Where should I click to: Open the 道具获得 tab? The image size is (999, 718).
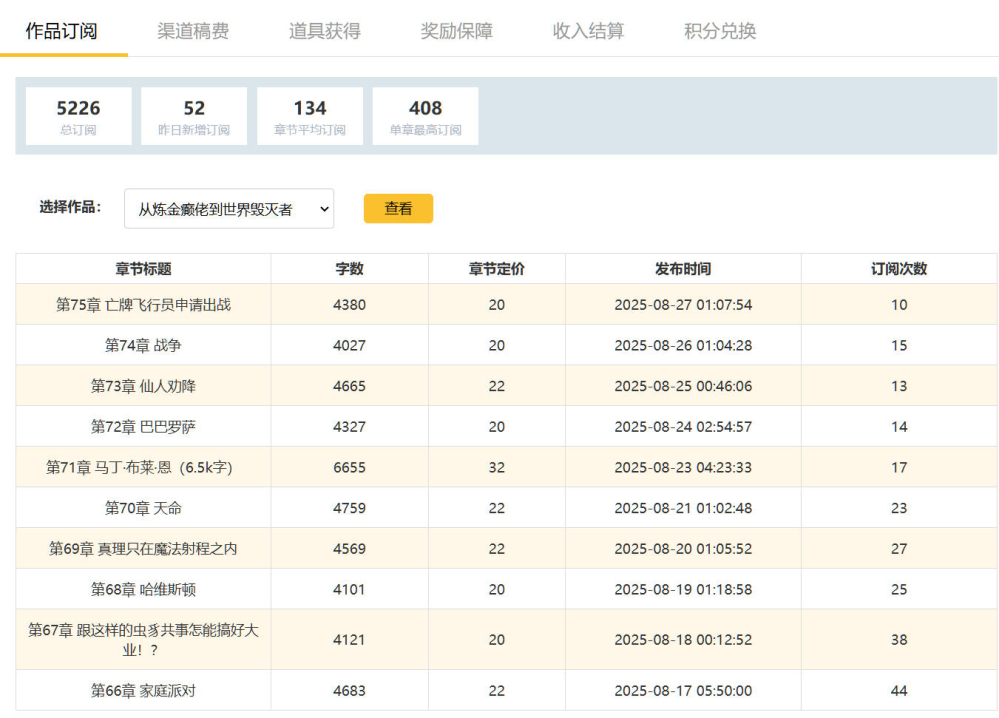324,31
